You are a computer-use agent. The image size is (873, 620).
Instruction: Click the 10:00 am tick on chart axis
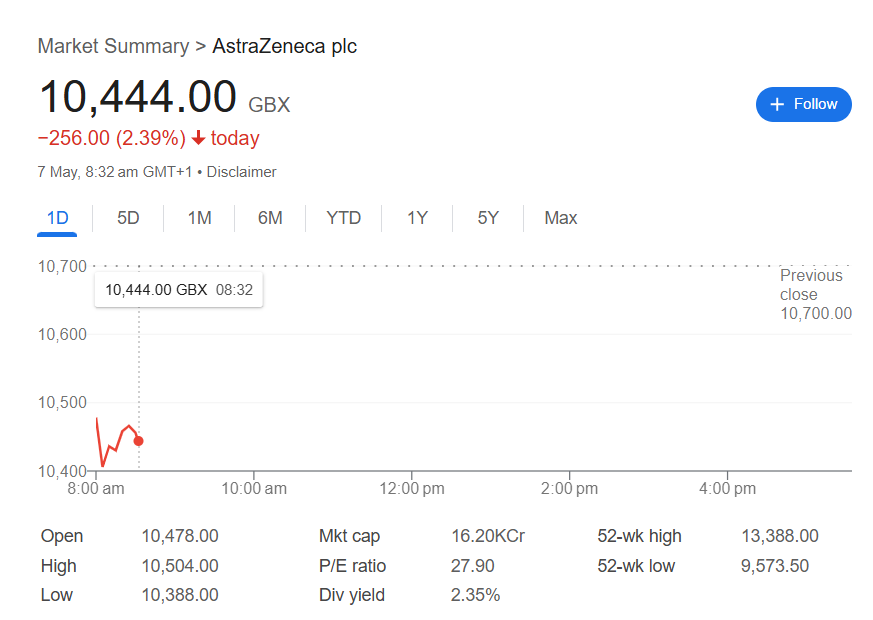coord(254,488)
